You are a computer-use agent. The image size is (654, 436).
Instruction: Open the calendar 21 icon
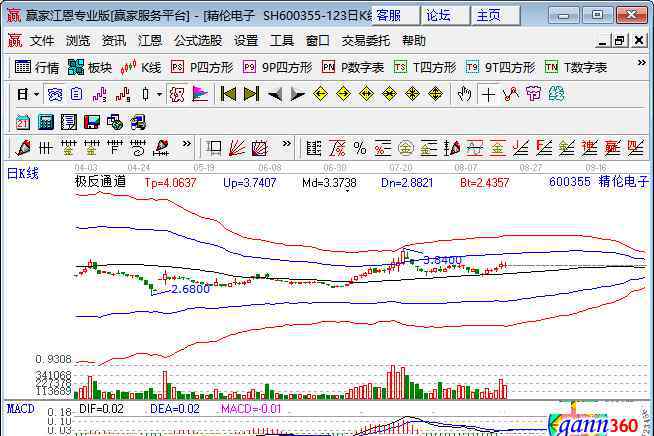pyautogui.click(x=23, y=122)
